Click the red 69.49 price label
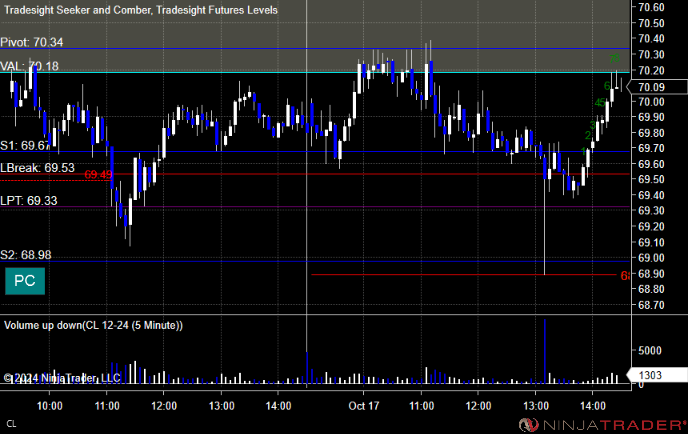Image resolution: width=688 pixels, height=434 pixels. (98, 175)
